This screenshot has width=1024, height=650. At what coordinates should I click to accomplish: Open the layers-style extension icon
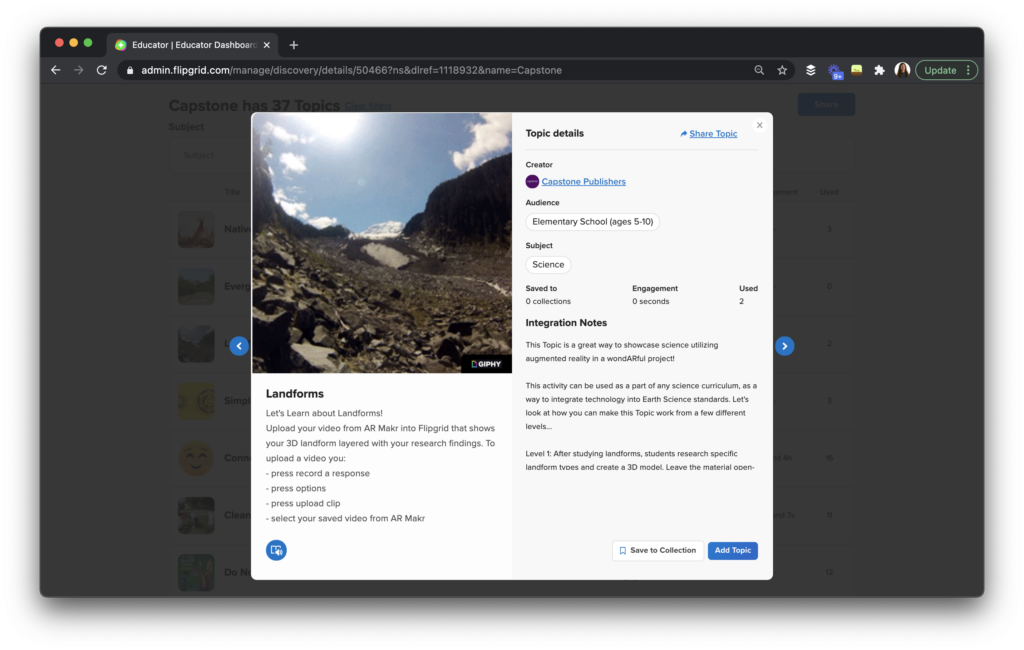810,70
